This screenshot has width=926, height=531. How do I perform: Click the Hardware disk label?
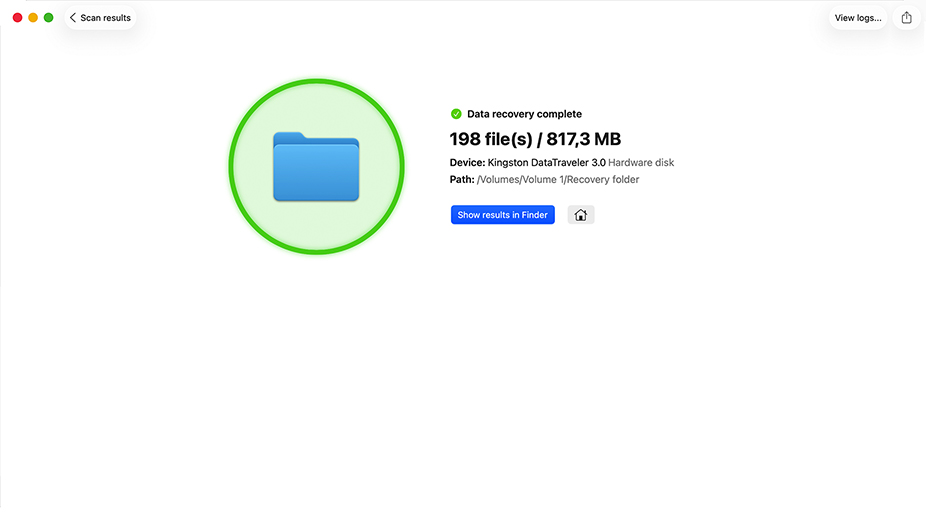click(641, 162)
